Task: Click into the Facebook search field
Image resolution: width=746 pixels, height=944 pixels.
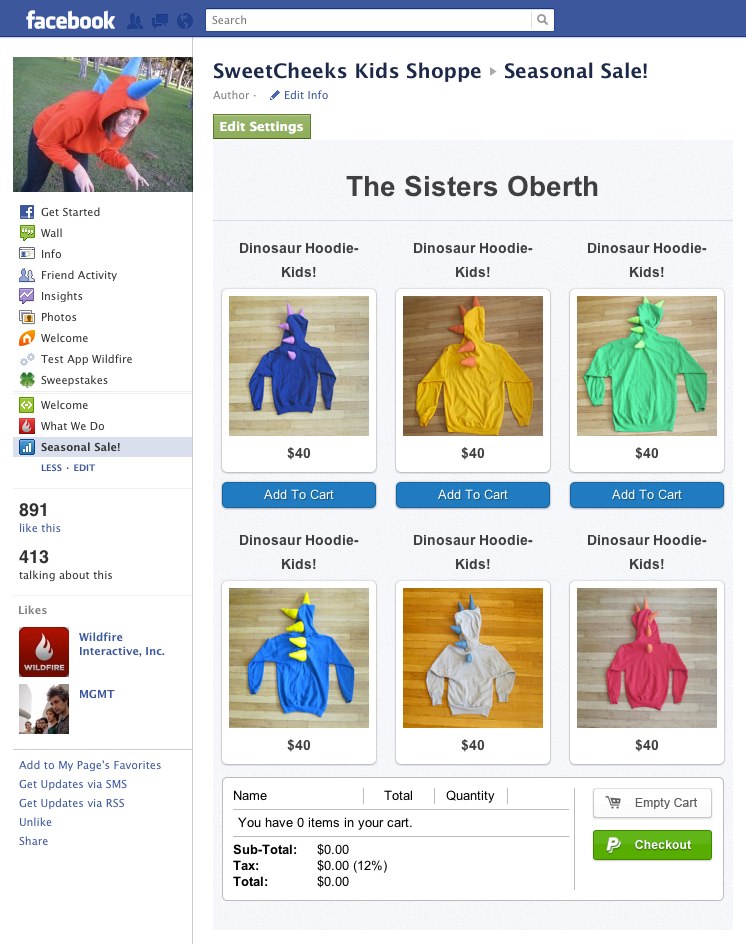Action: [x=368, y=20]
